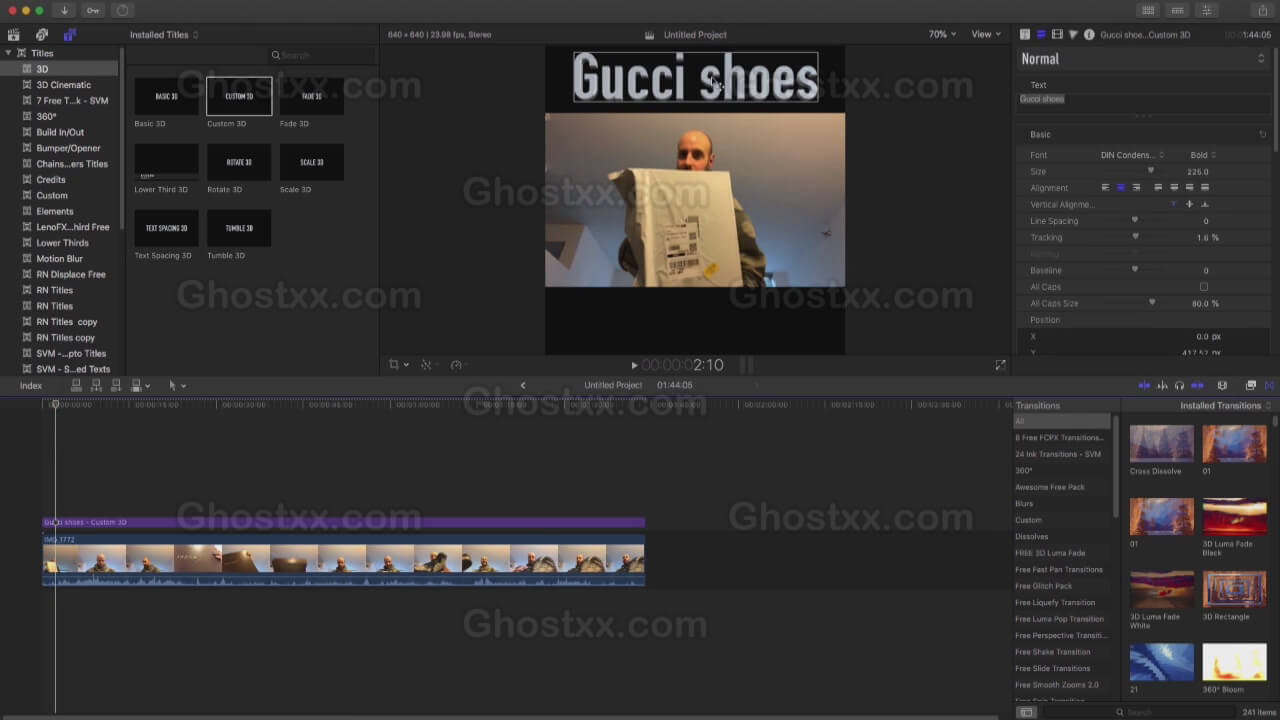The width and height of the screenshot is (1280, 720).
Task: Select the Free Glitch Pack transitions category
Action: point(1044,586)
